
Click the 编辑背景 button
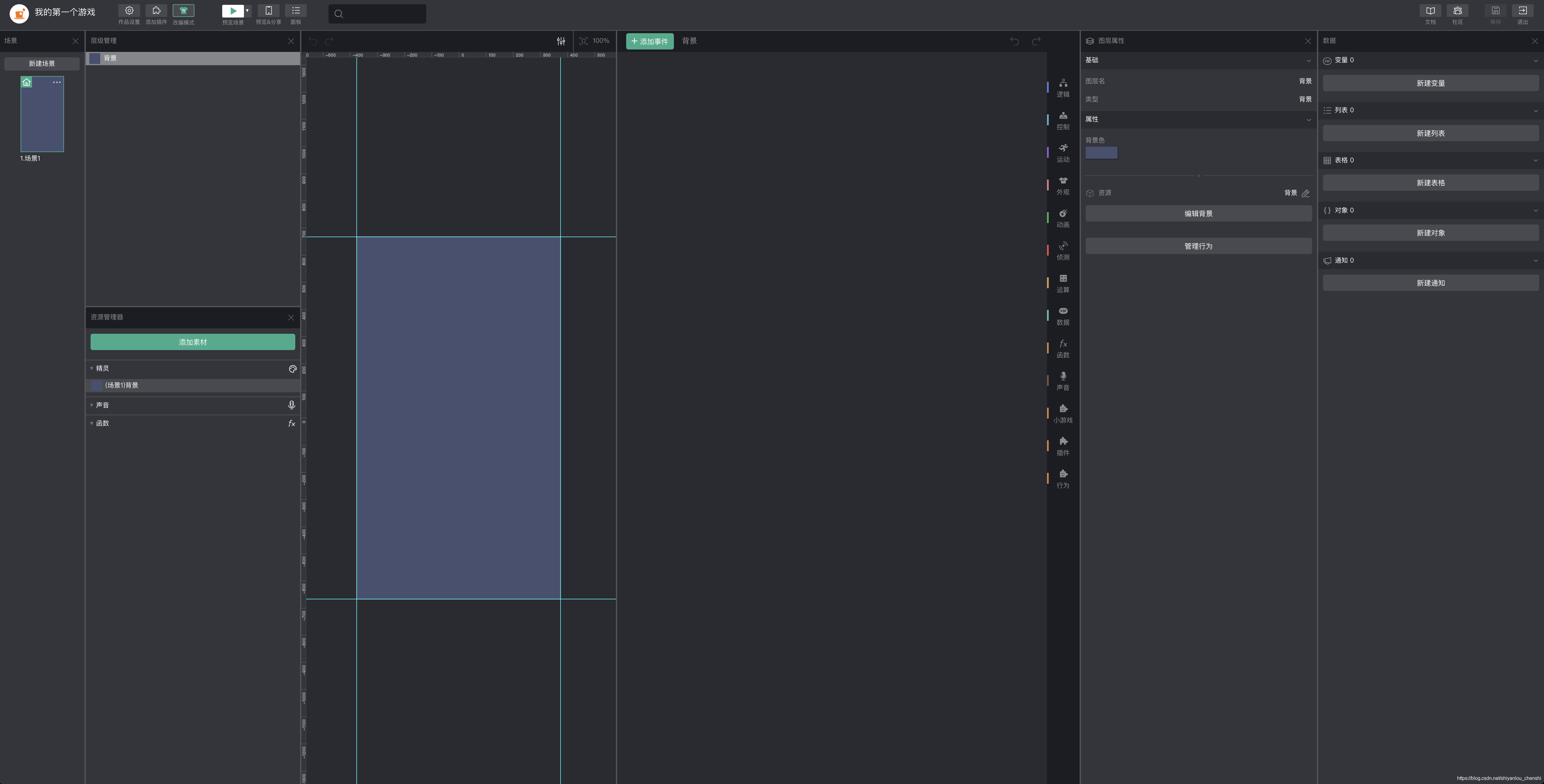click(1198, 214)
